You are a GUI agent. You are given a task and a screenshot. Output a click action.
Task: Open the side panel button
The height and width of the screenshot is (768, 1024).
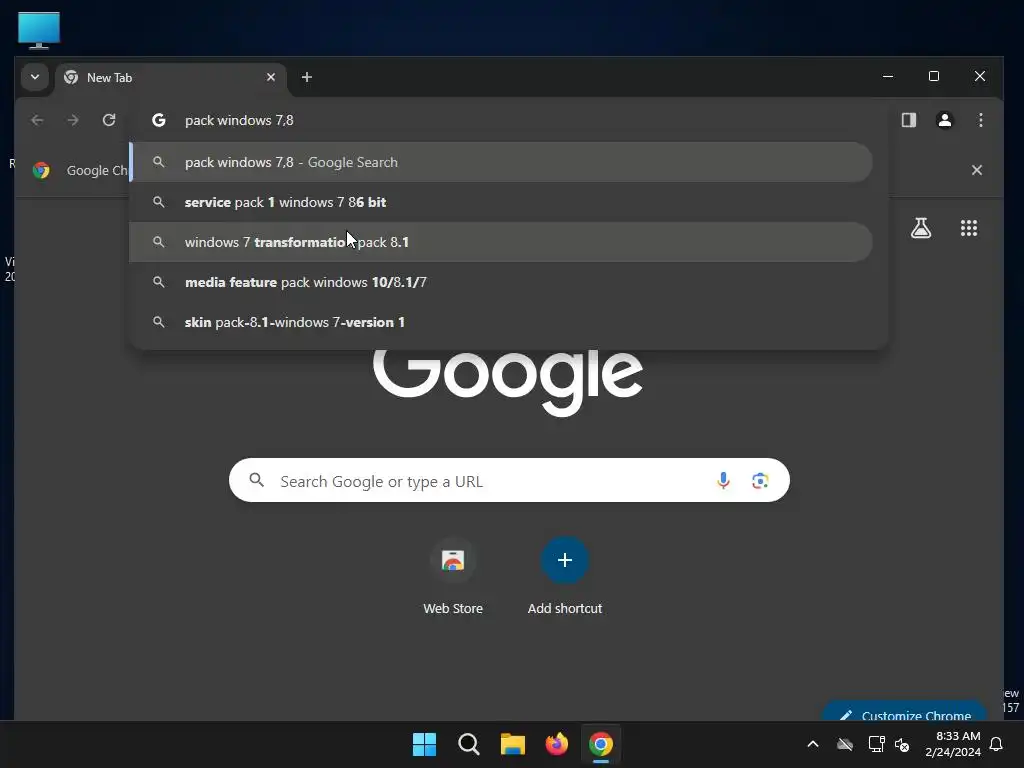pos(908,120)
